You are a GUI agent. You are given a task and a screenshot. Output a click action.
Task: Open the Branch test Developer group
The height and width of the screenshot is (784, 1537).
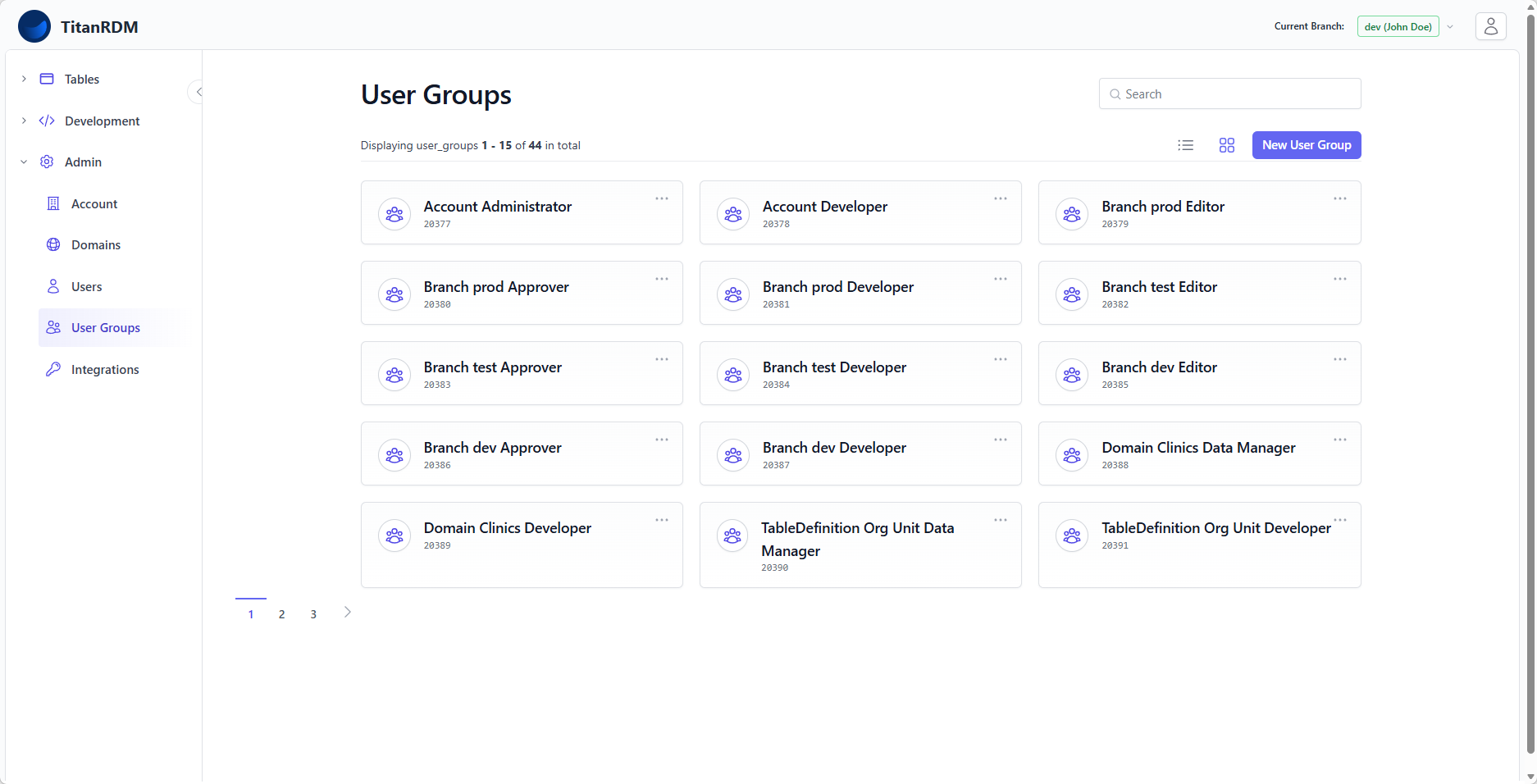click(x=834, y=367)
